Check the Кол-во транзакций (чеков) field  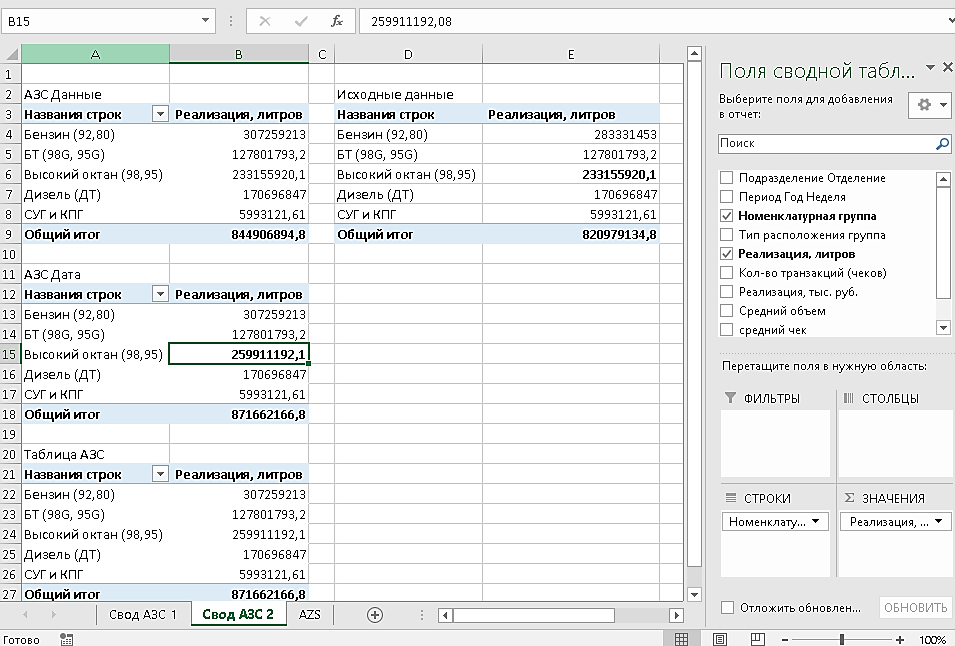[726, 273]
